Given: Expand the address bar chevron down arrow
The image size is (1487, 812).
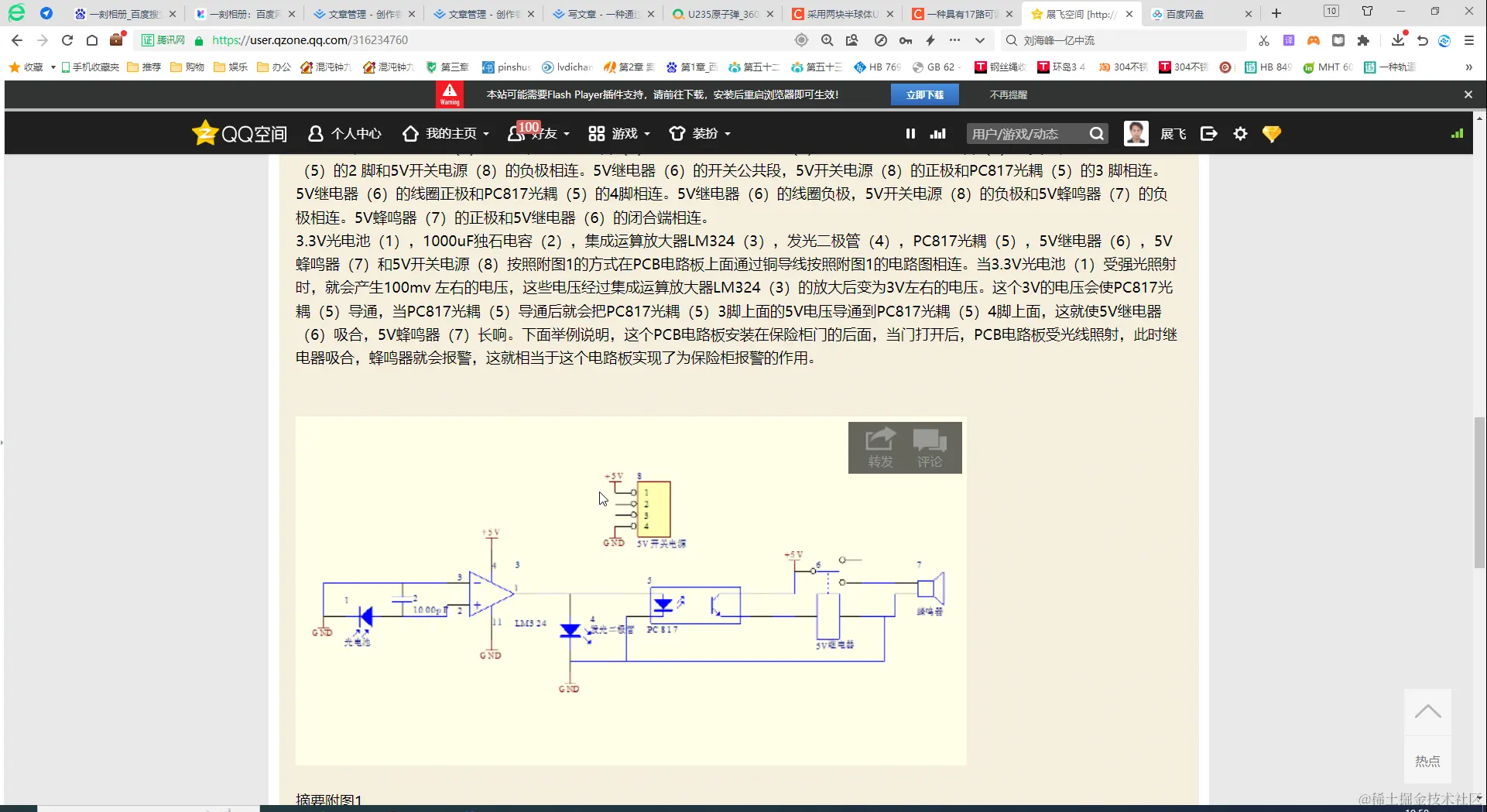Looking at the screenshot, I should [980, 39].
